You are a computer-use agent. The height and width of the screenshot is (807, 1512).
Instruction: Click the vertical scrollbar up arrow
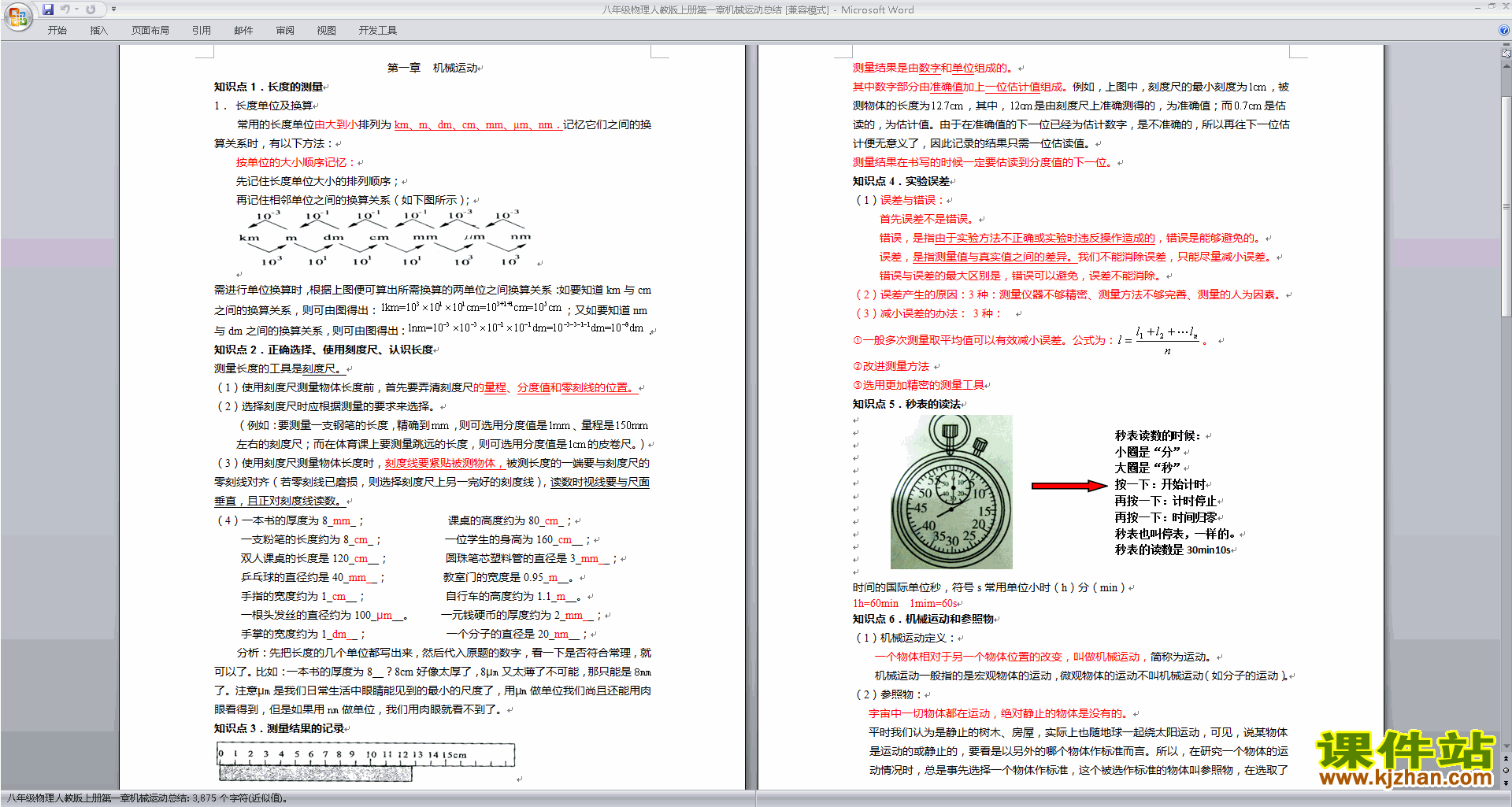(x=1506, y=67)
